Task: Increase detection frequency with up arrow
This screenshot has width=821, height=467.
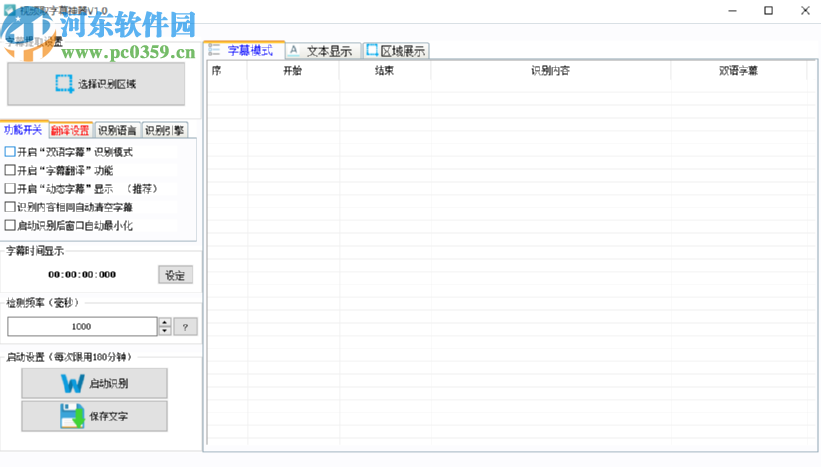Action: point(165,322)
